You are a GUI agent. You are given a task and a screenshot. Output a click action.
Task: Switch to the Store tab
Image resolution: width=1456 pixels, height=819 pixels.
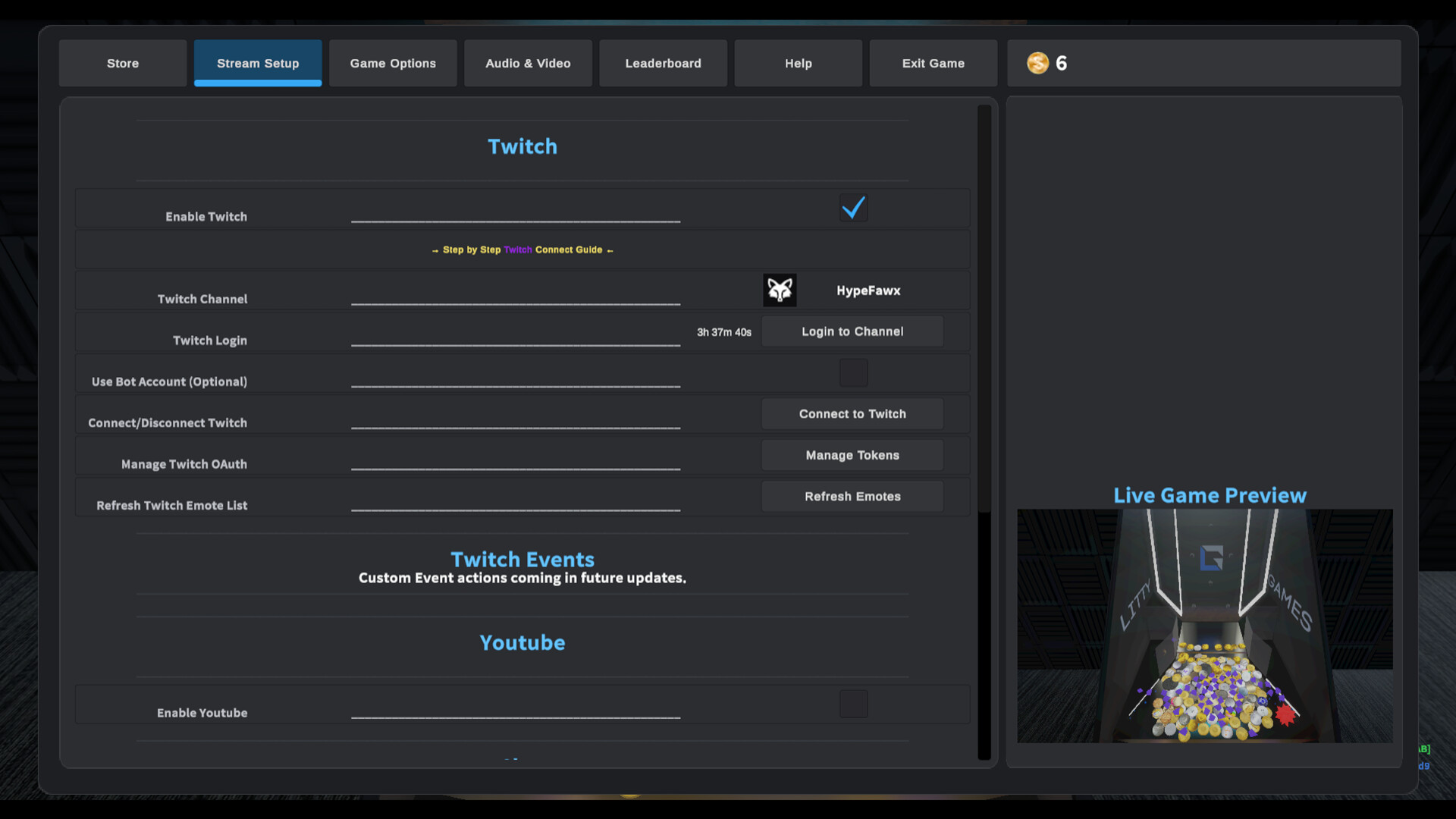pos(122,63)
